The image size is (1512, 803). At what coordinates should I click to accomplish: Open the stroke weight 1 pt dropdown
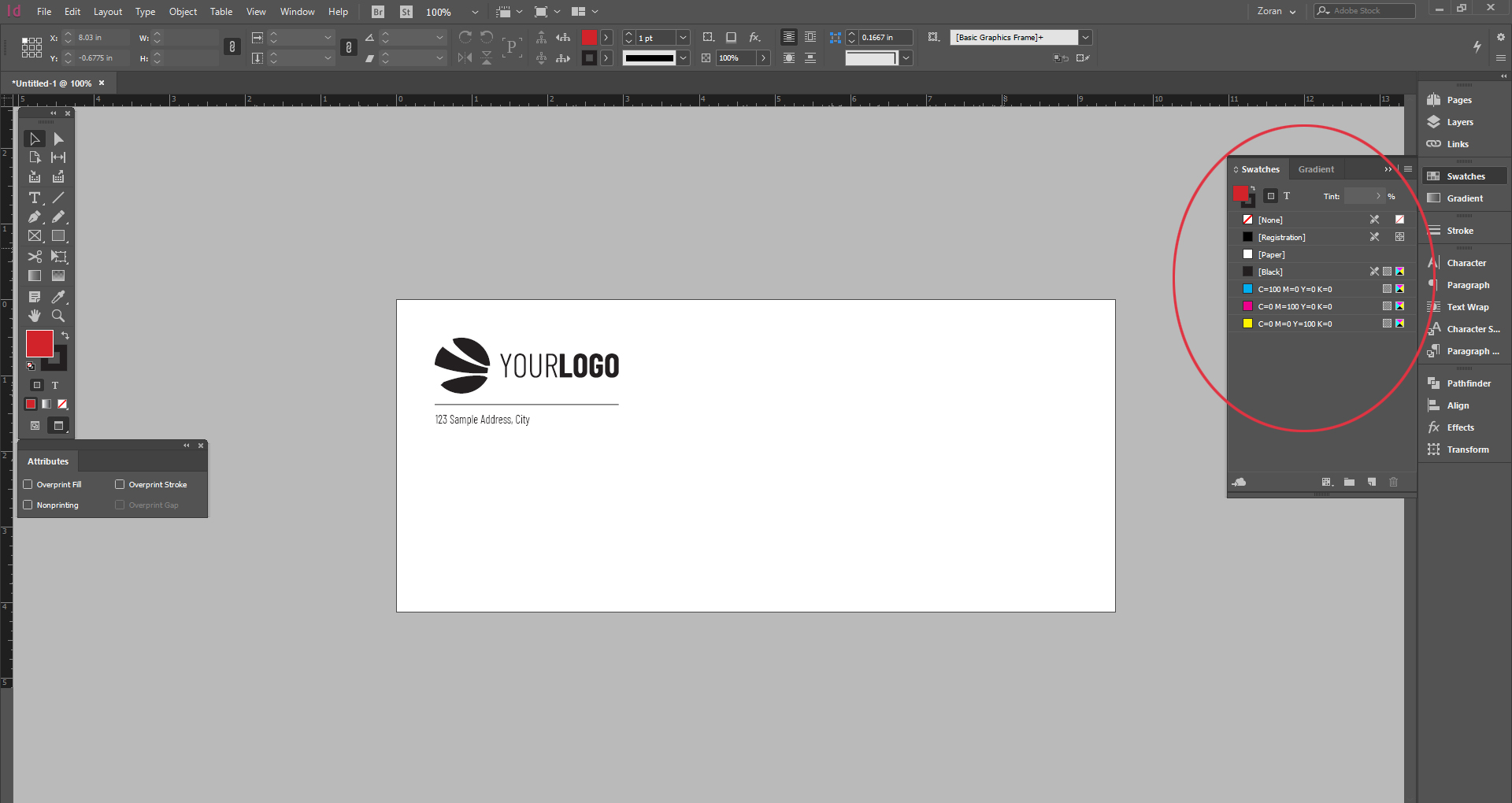684,37
